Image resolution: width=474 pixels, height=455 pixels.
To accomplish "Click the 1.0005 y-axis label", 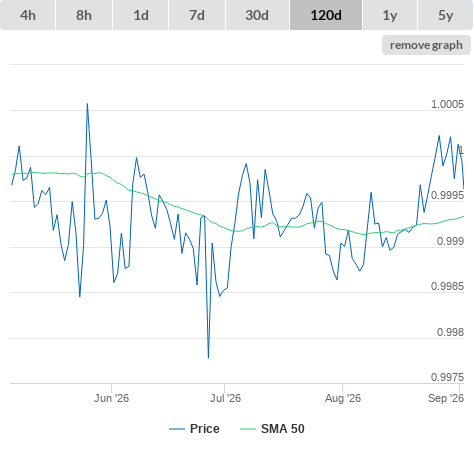I will (x=447, y=104).
